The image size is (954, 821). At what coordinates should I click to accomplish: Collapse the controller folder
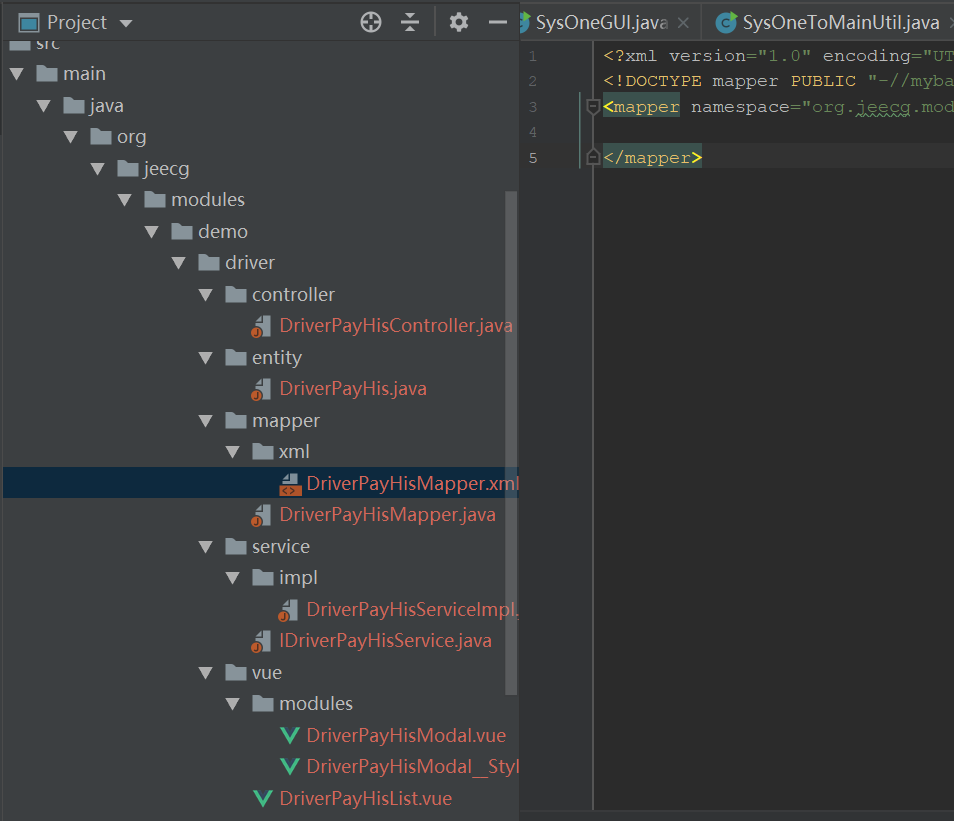pos(206,295)
